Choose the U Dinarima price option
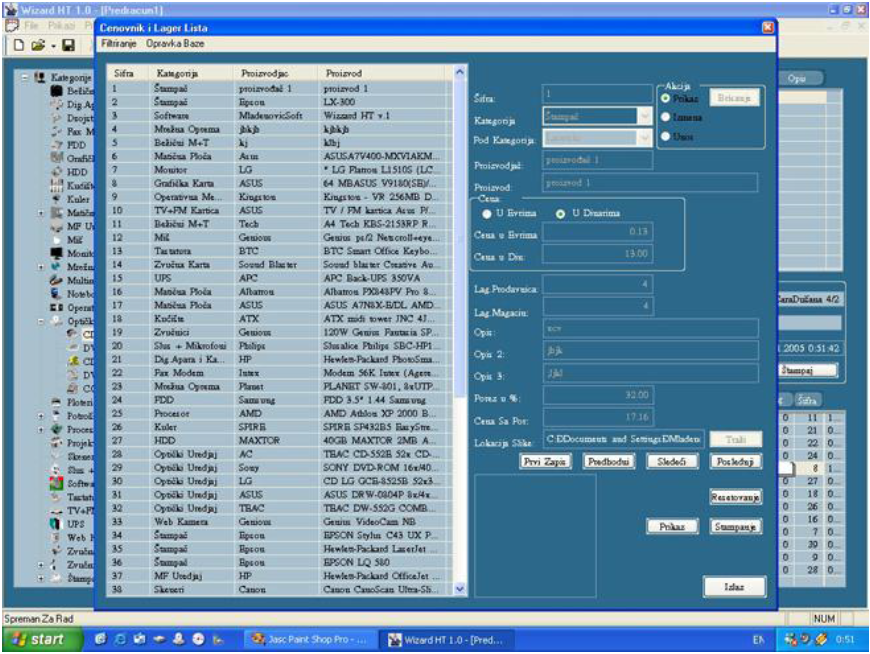The image size is (870, 654). [560, 214]
